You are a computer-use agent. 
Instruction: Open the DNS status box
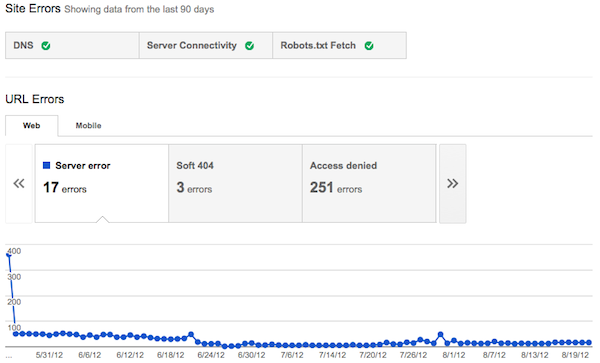[72, 46]
